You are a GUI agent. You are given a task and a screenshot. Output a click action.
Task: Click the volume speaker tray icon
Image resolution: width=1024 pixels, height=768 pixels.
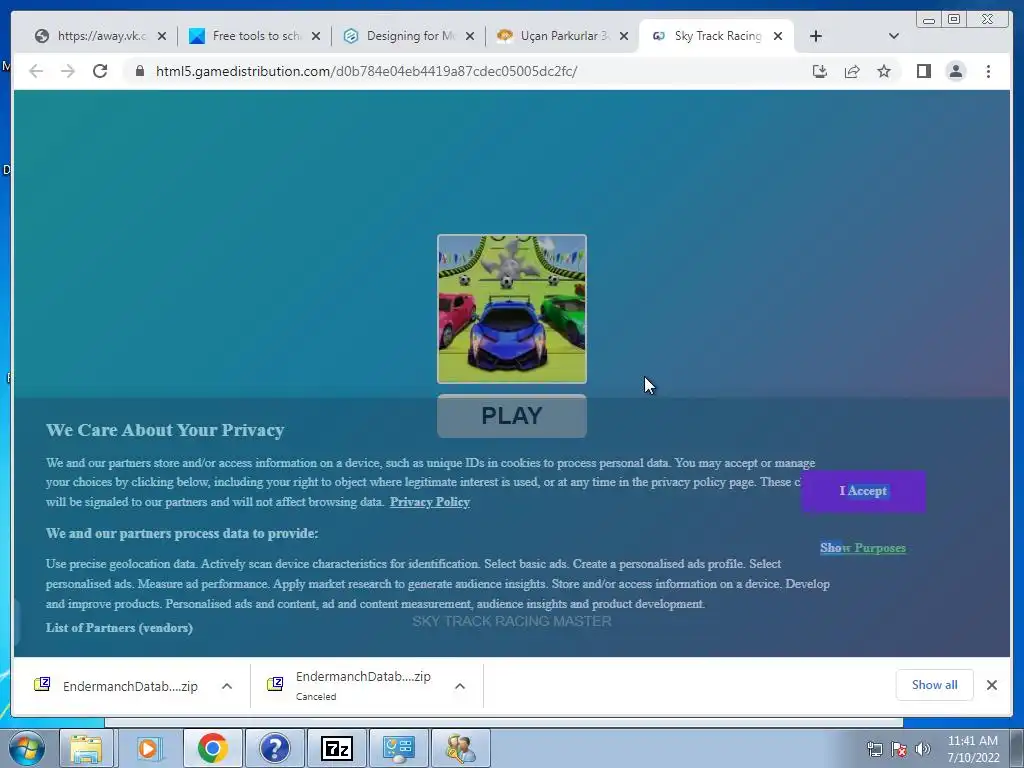pos(923,749)
